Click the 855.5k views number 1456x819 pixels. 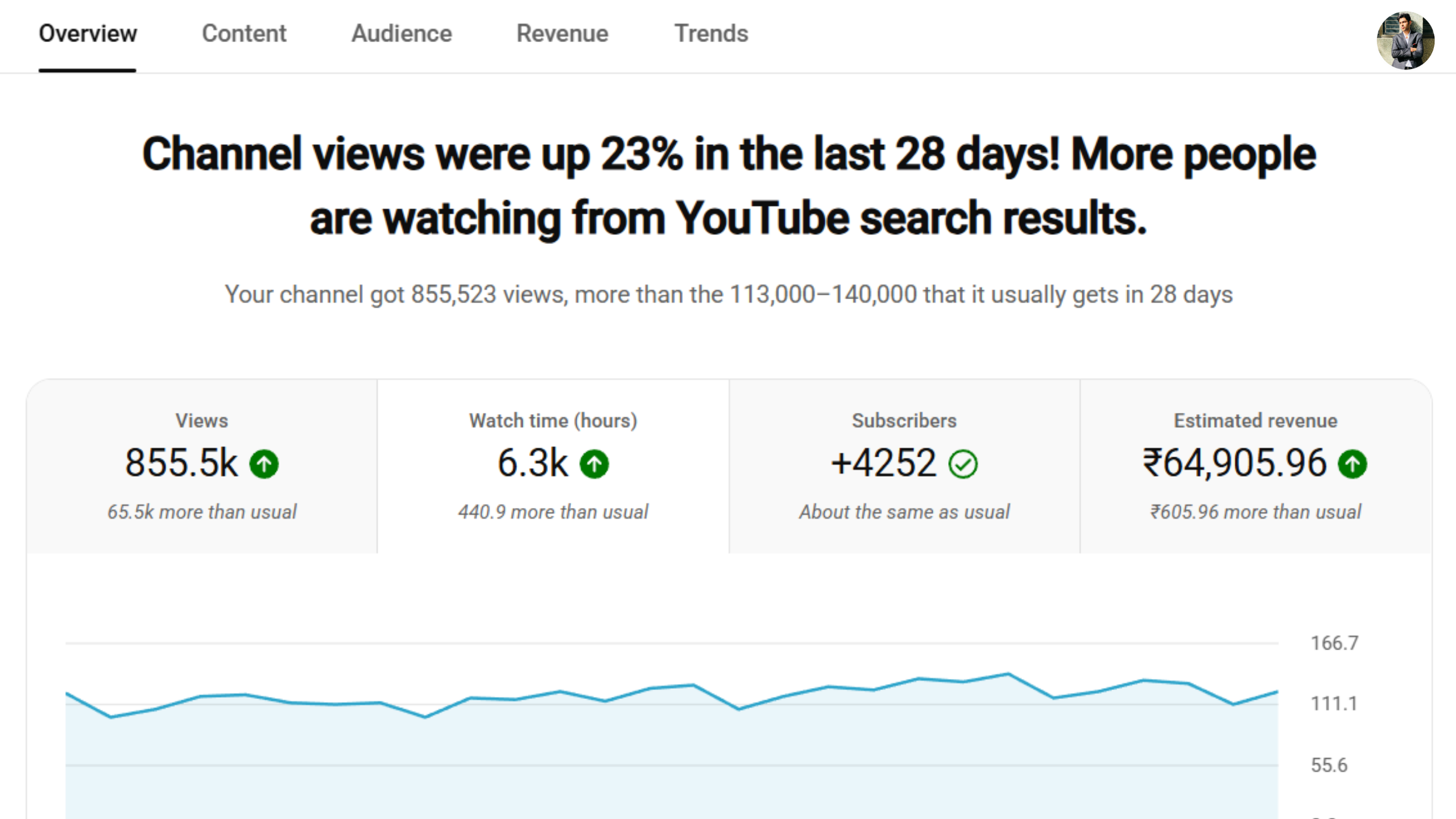181,463
